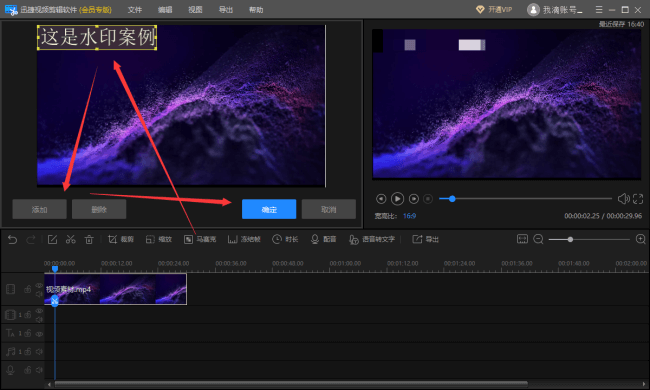
Task: Seek on the preview progress bar
Action: pyautogui.click(x=525, y=199)
